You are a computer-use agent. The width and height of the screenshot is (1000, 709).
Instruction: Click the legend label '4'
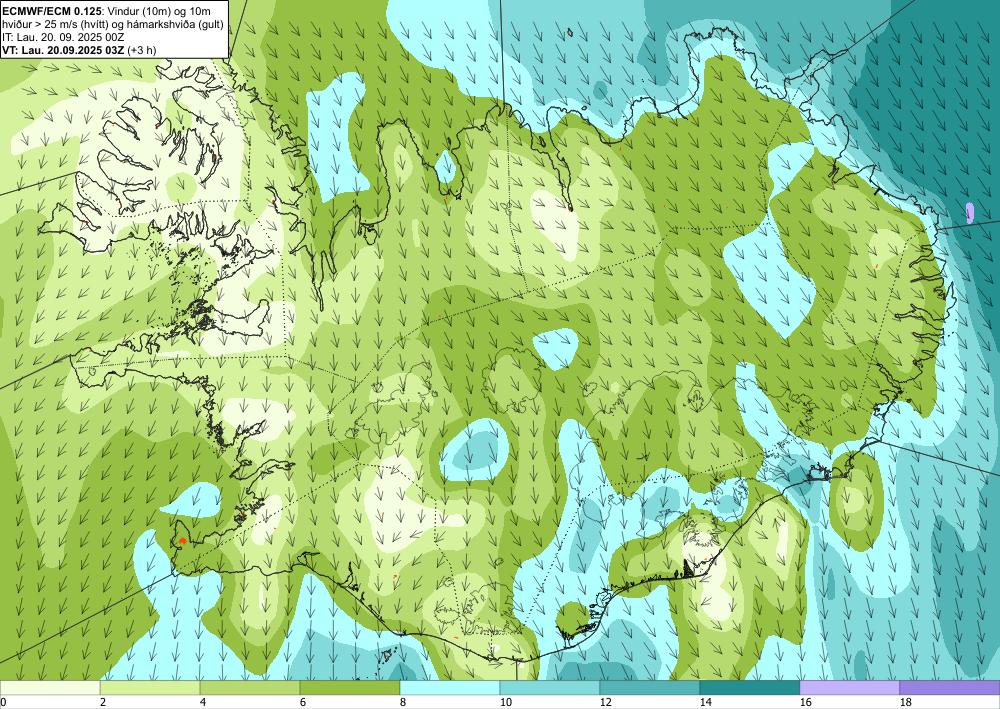click(x=203, y=703)
